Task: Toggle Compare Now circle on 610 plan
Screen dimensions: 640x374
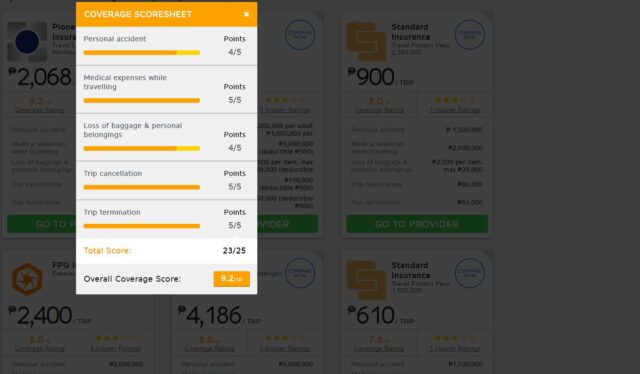Action: tap(469, 273)
